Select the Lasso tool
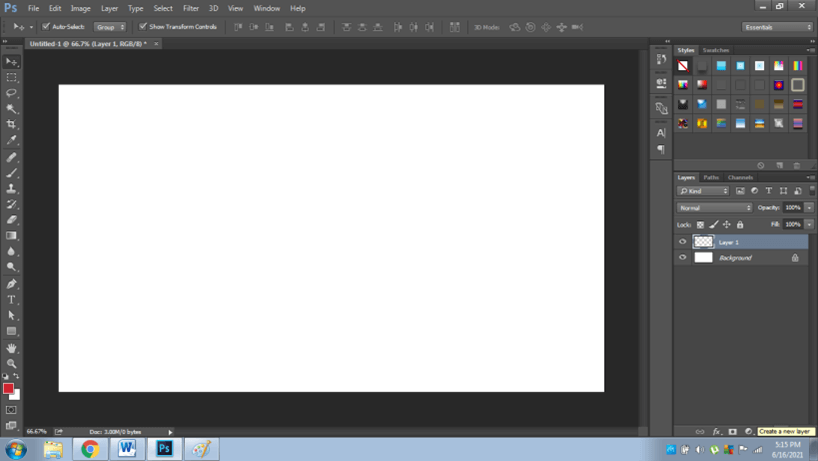 12,93
